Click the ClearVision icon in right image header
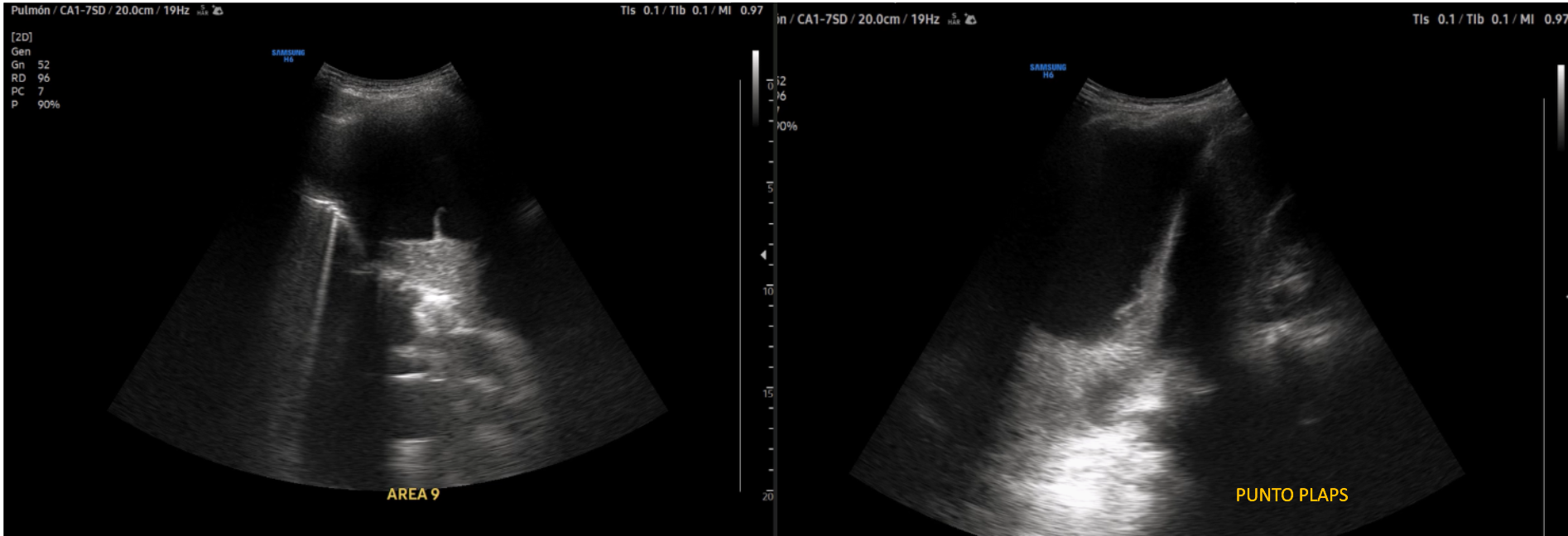Screen dimensions: 1568x536 970,19
